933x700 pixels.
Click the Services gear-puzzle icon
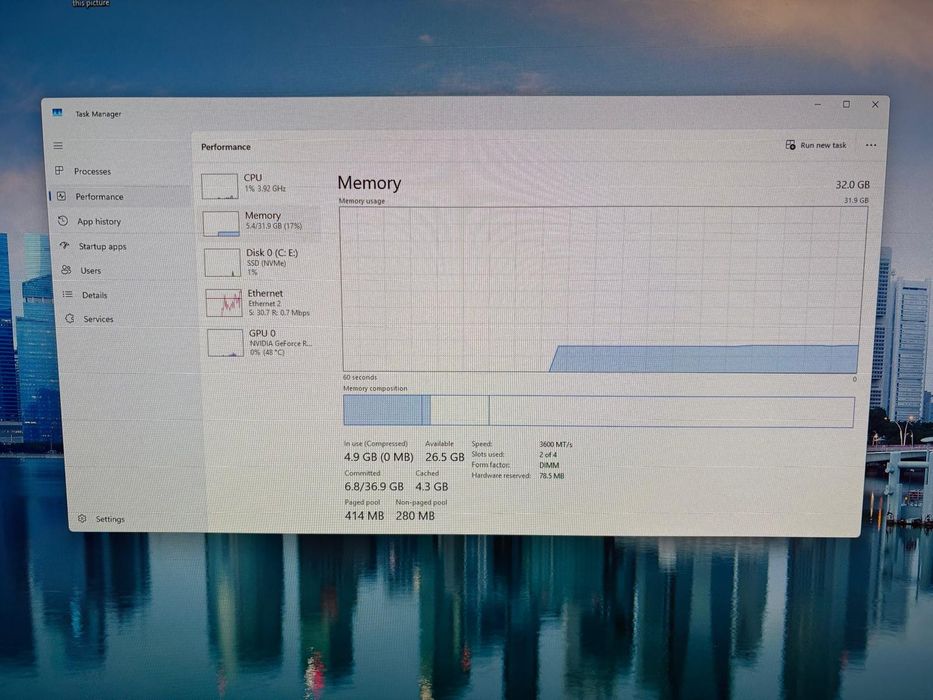click(x=70, y=318)
